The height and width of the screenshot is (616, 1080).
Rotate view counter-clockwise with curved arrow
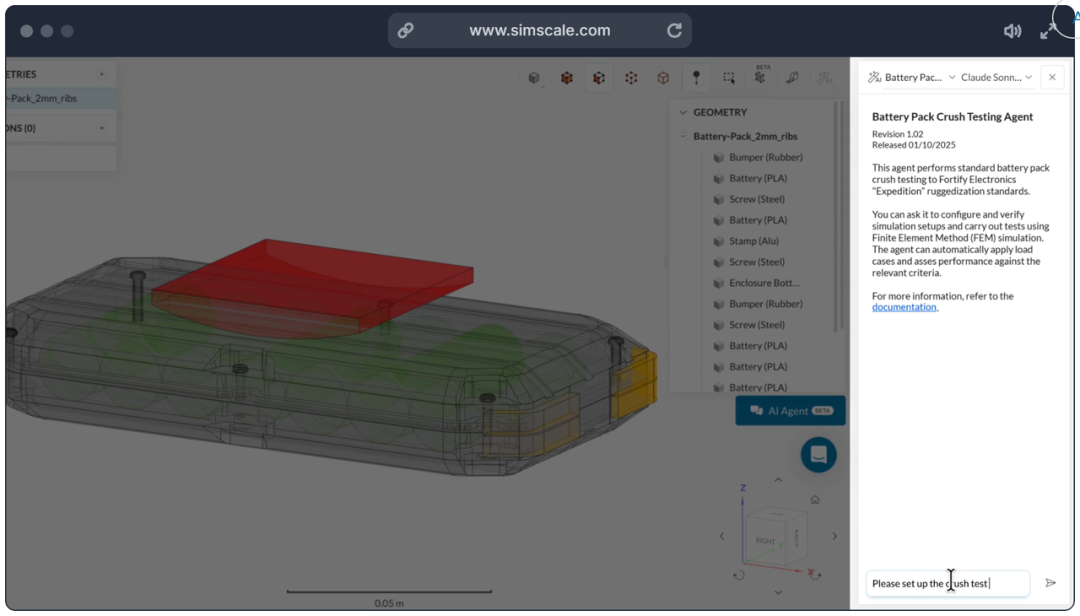pos(739,575)
